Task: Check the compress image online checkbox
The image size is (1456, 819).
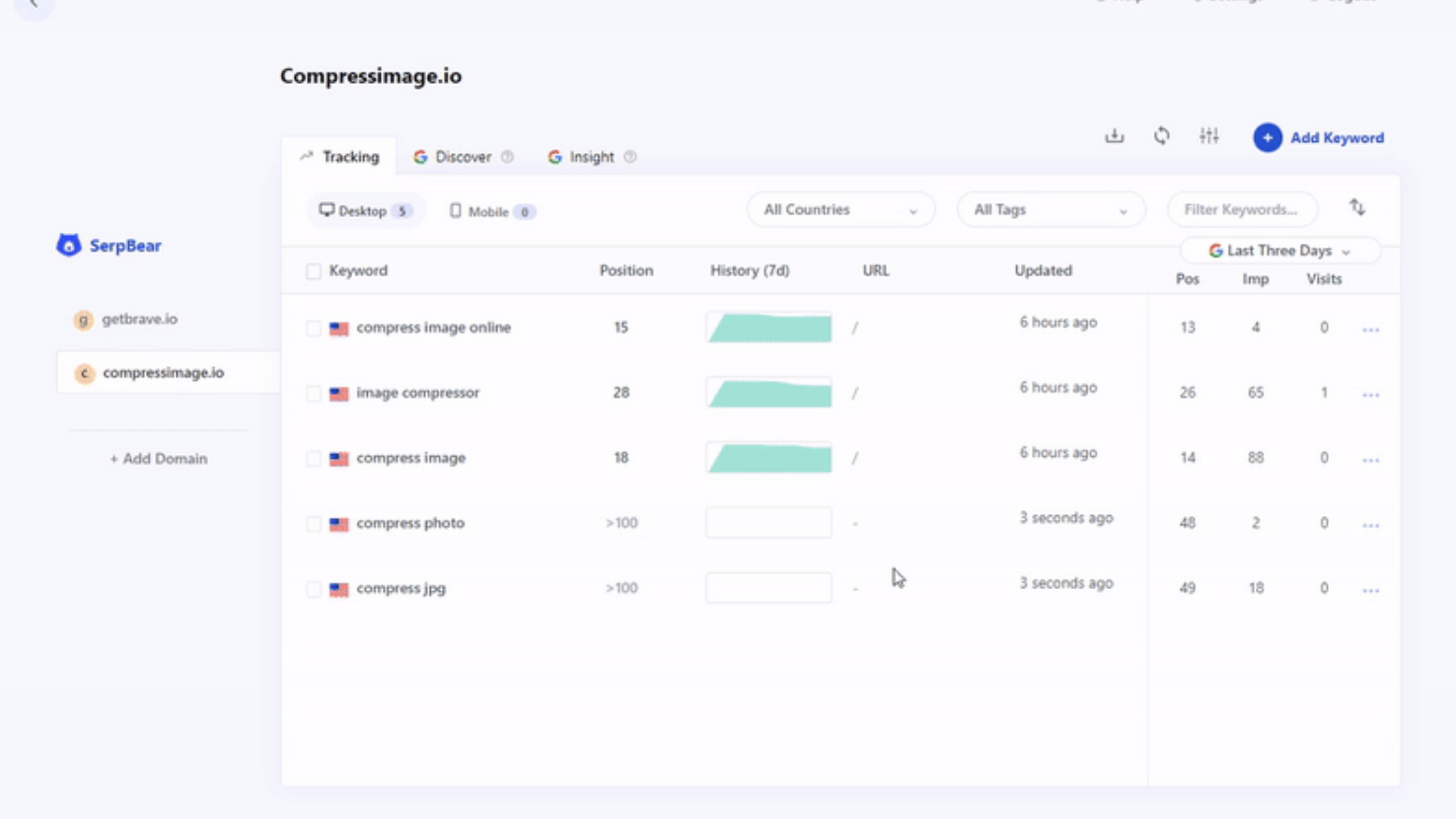Action: pyautogui.click(x=314, y=328)
